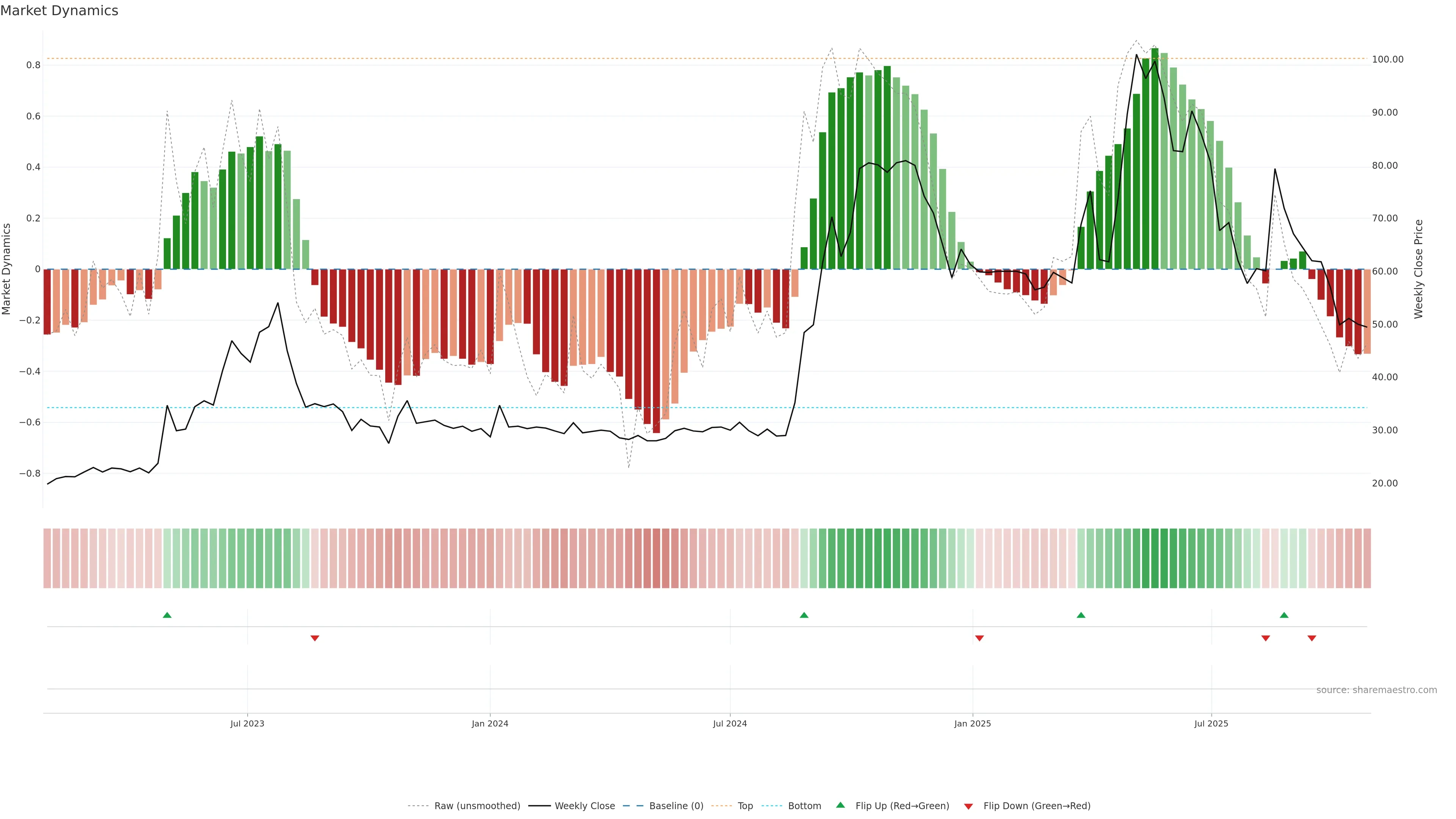Click the green triangle icon in the legend
This screenshot has height=819, width=1456.
pos(841,805)
